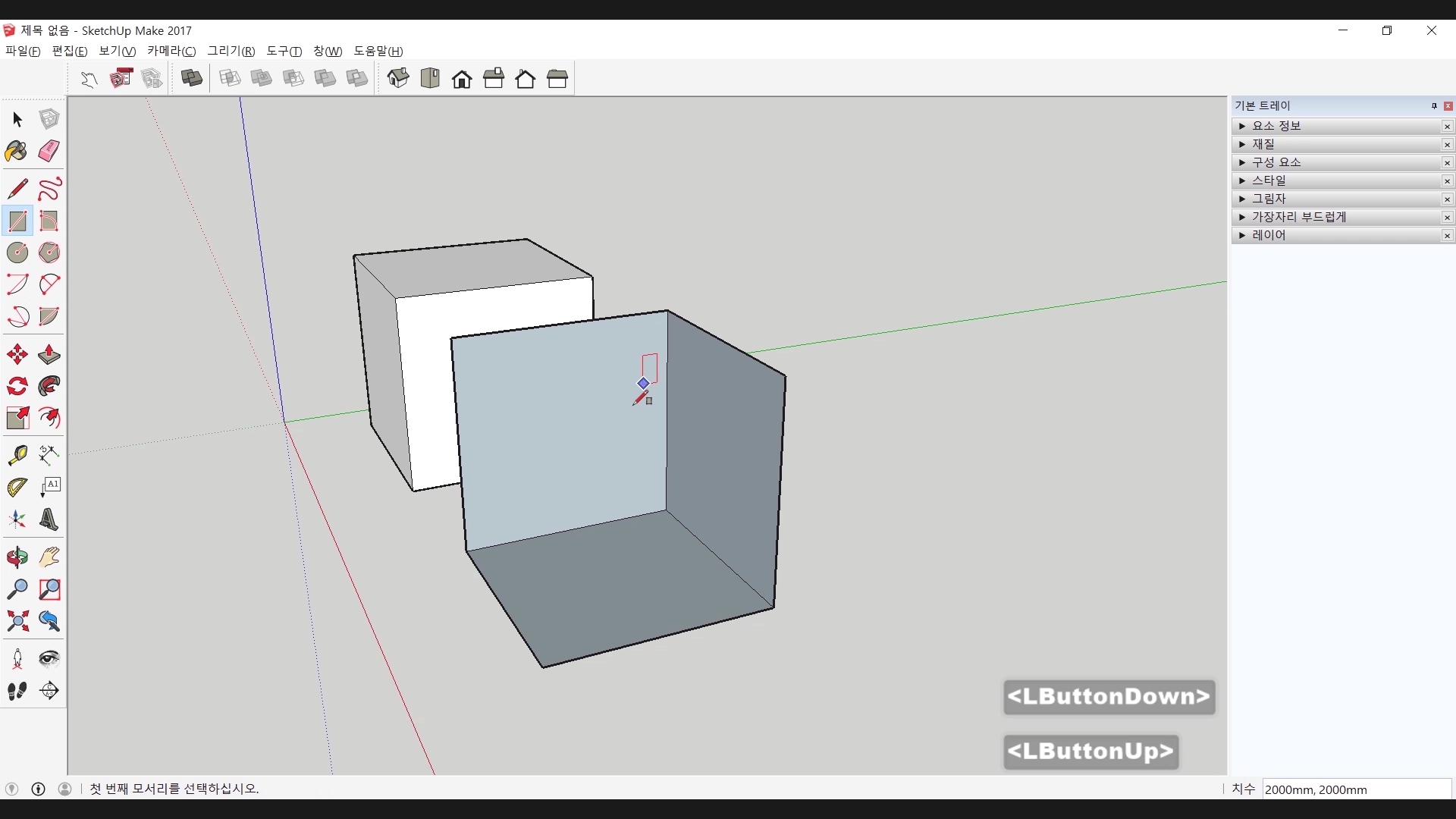Pick the Circle drawing tool
The image size is (1456, 819).
pyautogui.click(x=17, y=253)
